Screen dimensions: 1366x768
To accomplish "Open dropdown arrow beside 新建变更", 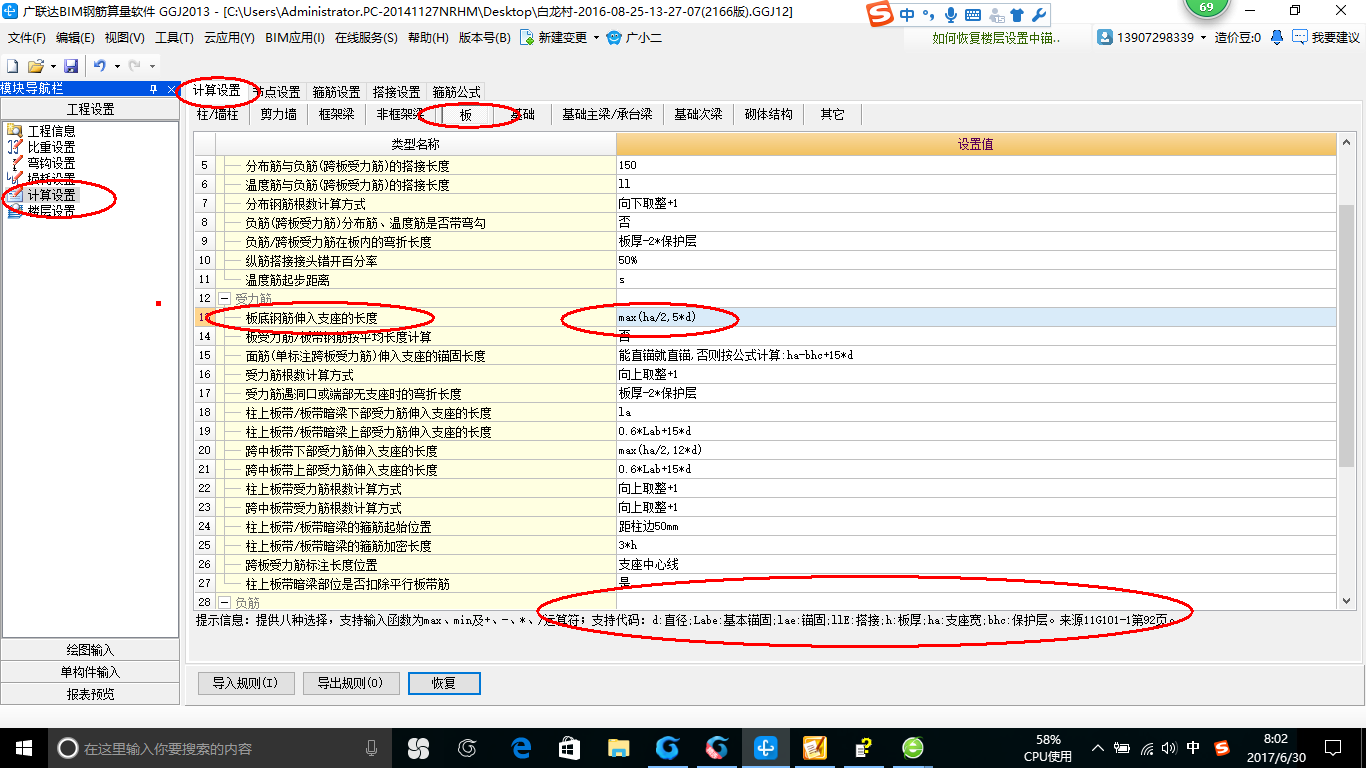I will pyautogui.click(x=597, y=38).
